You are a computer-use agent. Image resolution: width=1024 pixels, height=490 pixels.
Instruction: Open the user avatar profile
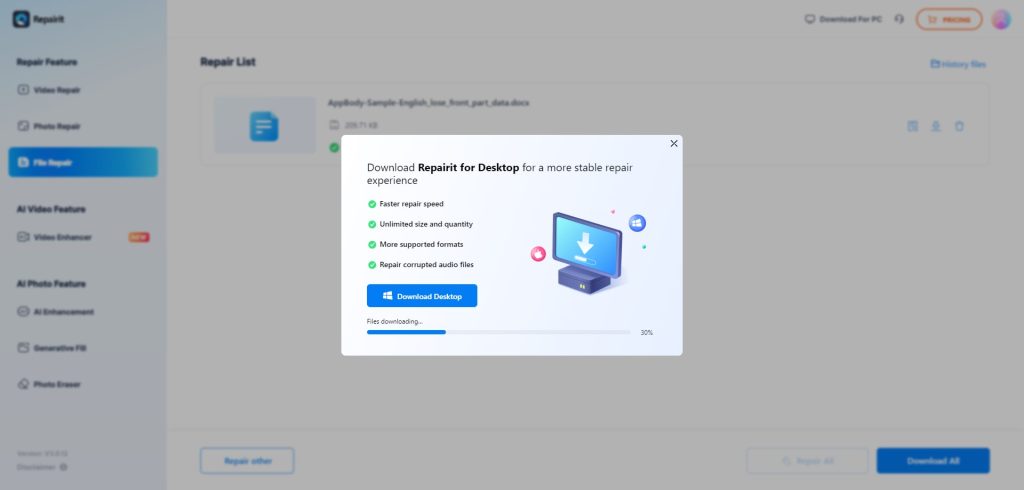click(x=1001, y=19)
